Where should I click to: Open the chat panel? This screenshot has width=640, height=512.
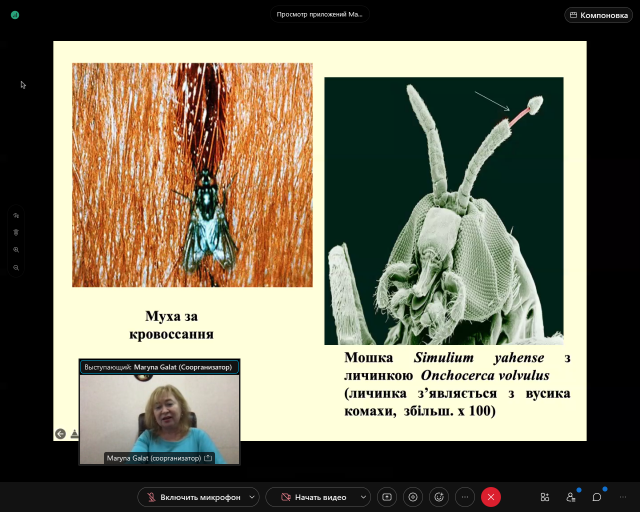[597, 497]
